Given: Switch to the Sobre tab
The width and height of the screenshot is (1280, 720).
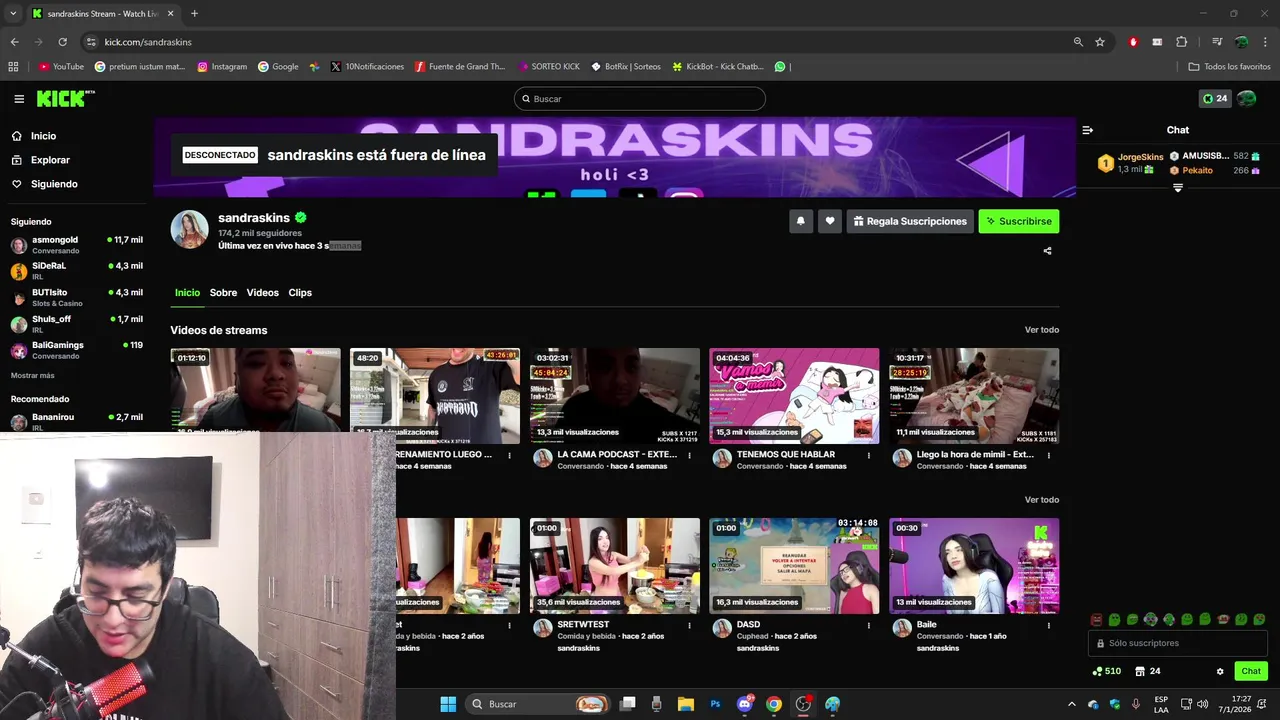Looking at the screenshot, I should pyautogui.click(x=223, y=293).
